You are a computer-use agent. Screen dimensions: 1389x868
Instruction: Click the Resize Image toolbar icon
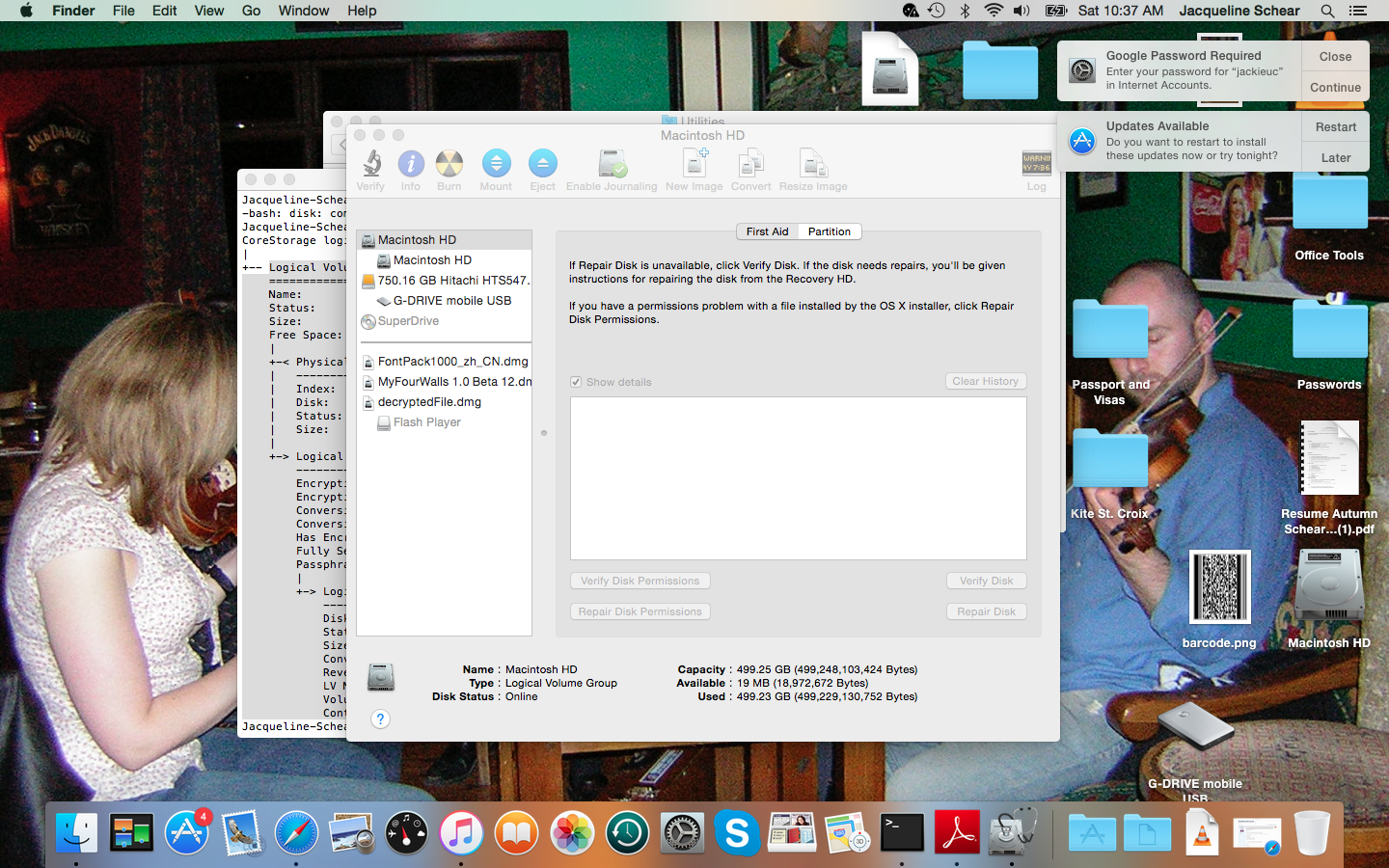pos(813,170)
